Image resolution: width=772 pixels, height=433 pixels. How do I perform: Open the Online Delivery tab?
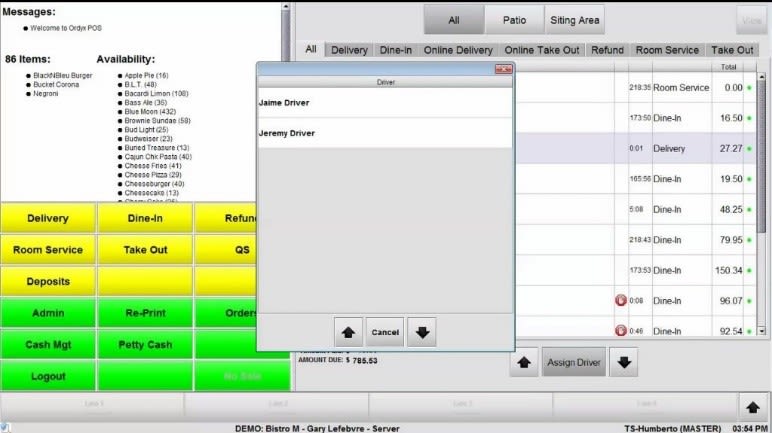(458, 50)
